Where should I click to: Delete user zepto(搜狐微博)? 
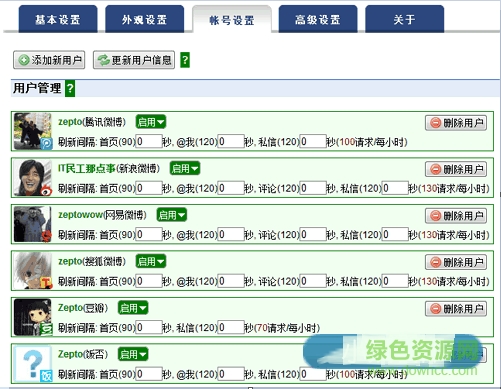tap(456, 262)
